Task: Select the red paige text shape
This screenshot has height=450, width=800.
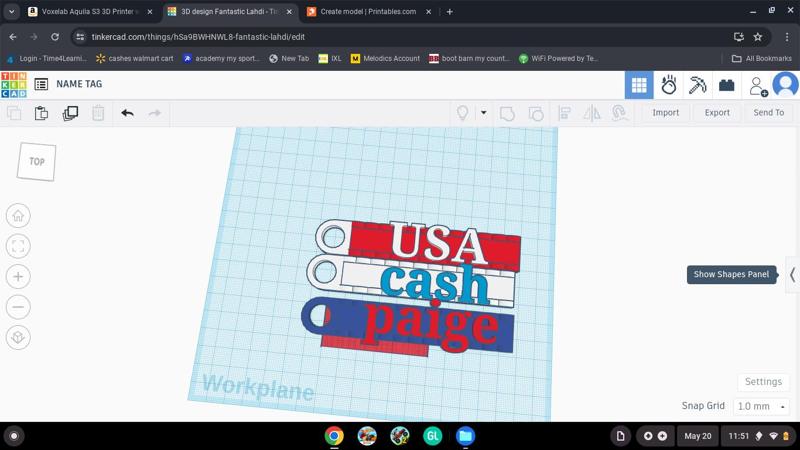Action: [x=431, y=327]
